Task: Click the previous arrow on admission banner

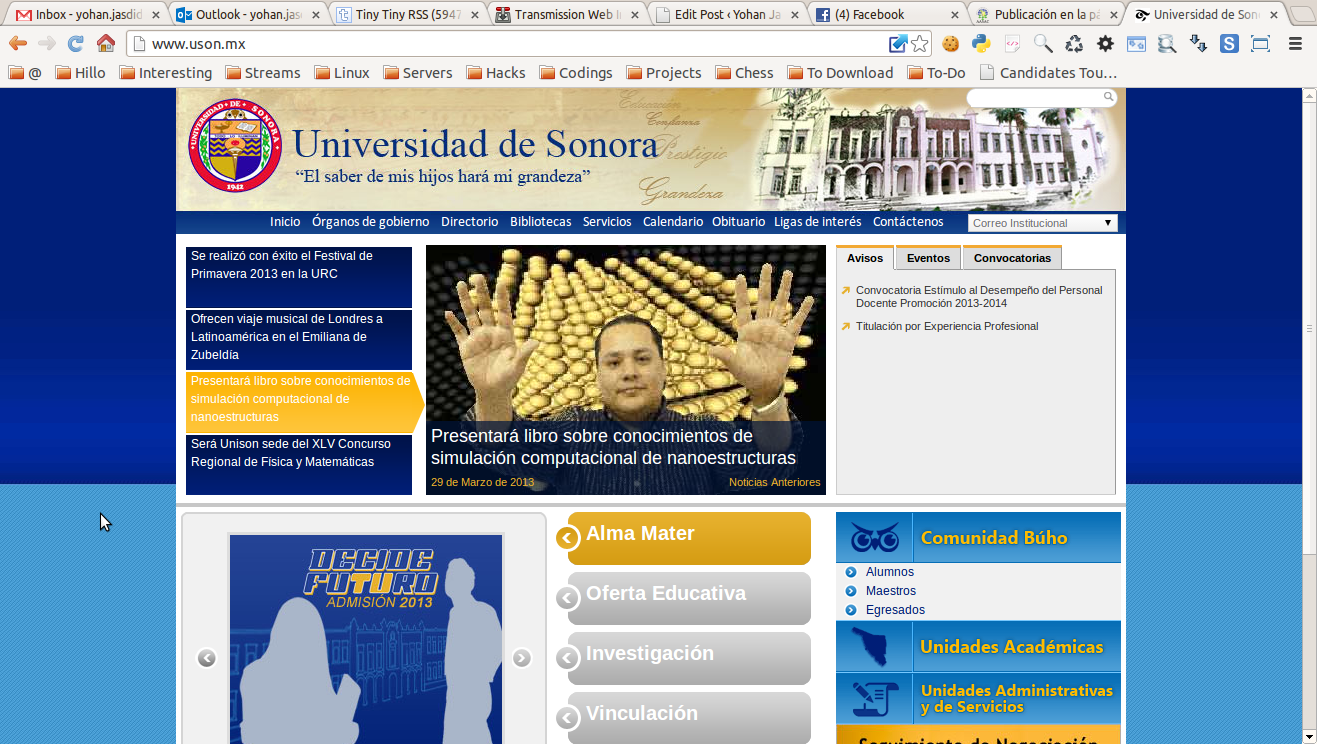Action: (x=207, y=658)
